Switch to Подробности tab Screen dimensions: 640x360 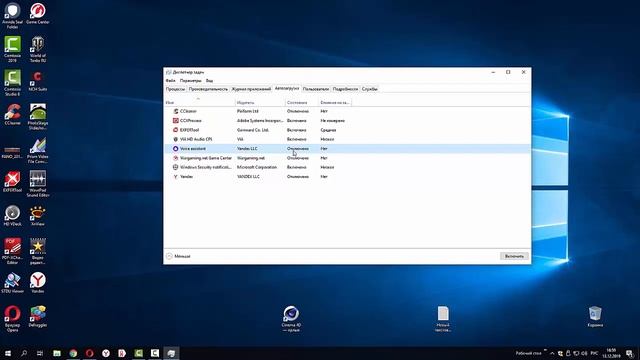[x=345, y=89]
